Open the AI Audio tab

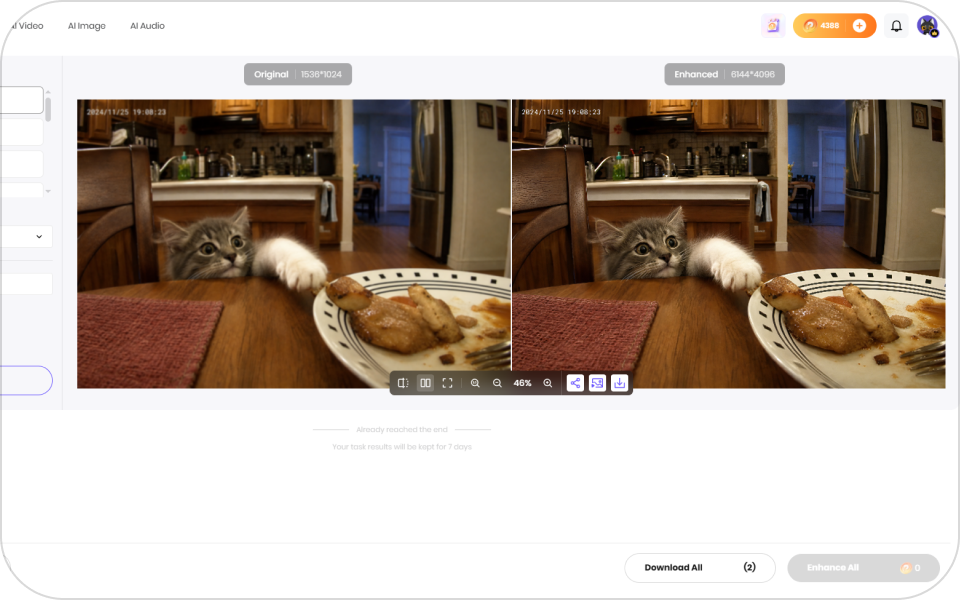tap(147, 26)
